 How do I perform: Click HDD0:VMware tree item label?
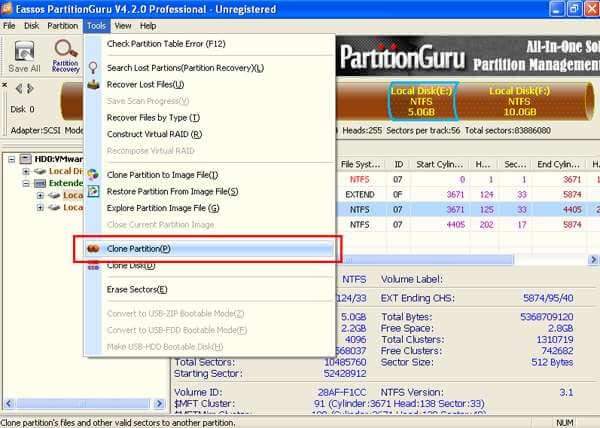coord(59,159)
